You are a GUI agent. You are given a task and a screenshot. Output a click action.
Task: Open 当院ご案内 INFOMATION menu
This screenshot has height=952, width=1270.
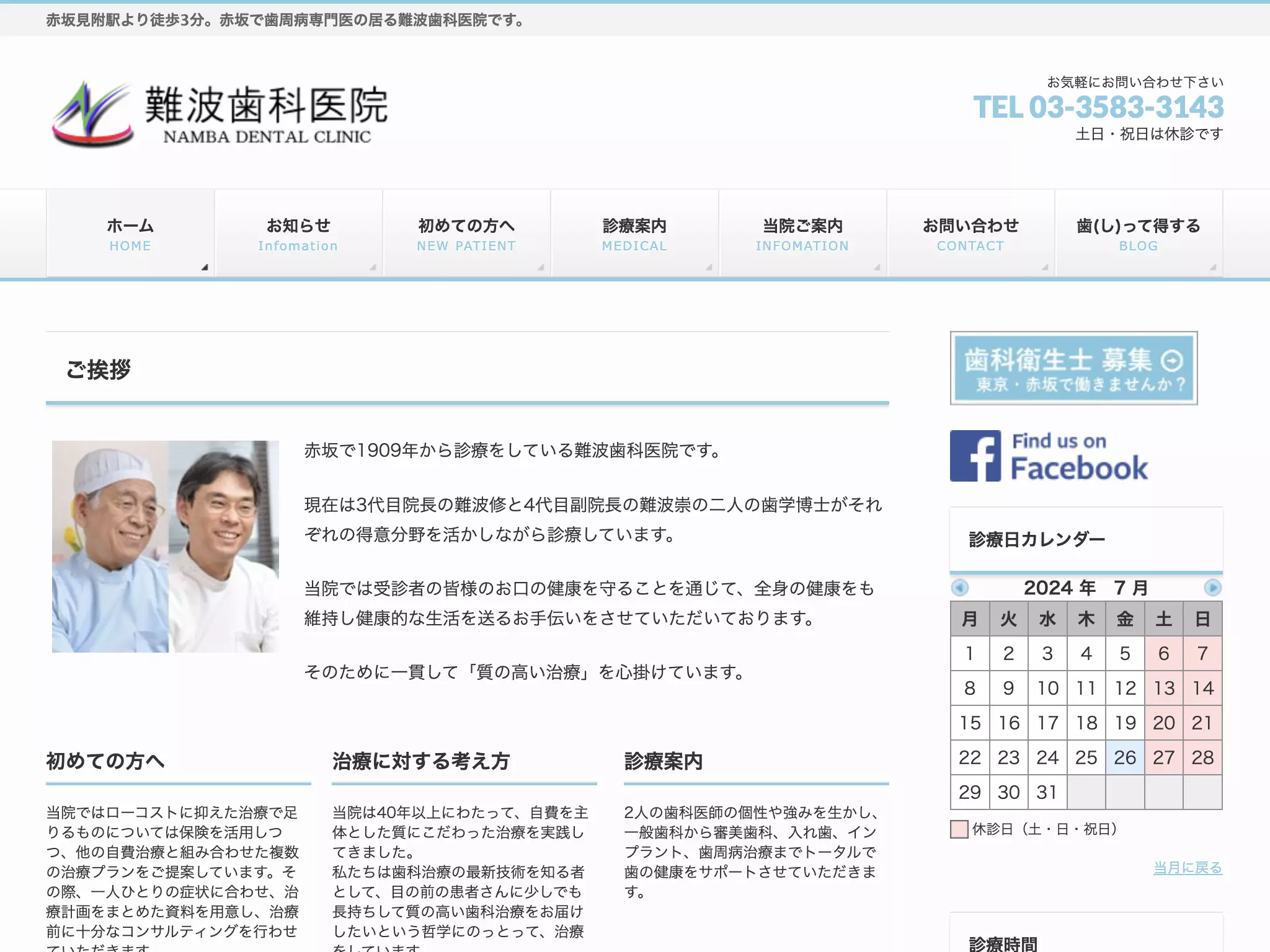802,234
